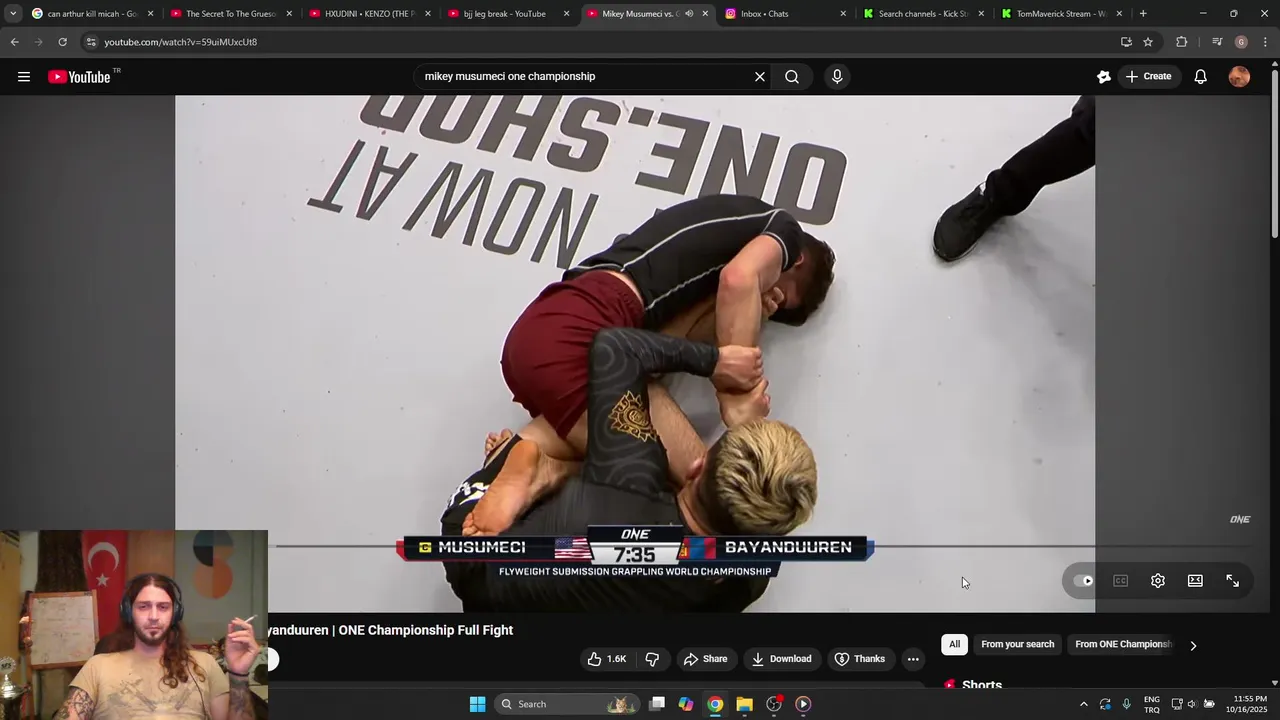The width and height of the screenshot is (1280, 720).
Task: Open more actions three-dot menu
Action: click(913, 659)
